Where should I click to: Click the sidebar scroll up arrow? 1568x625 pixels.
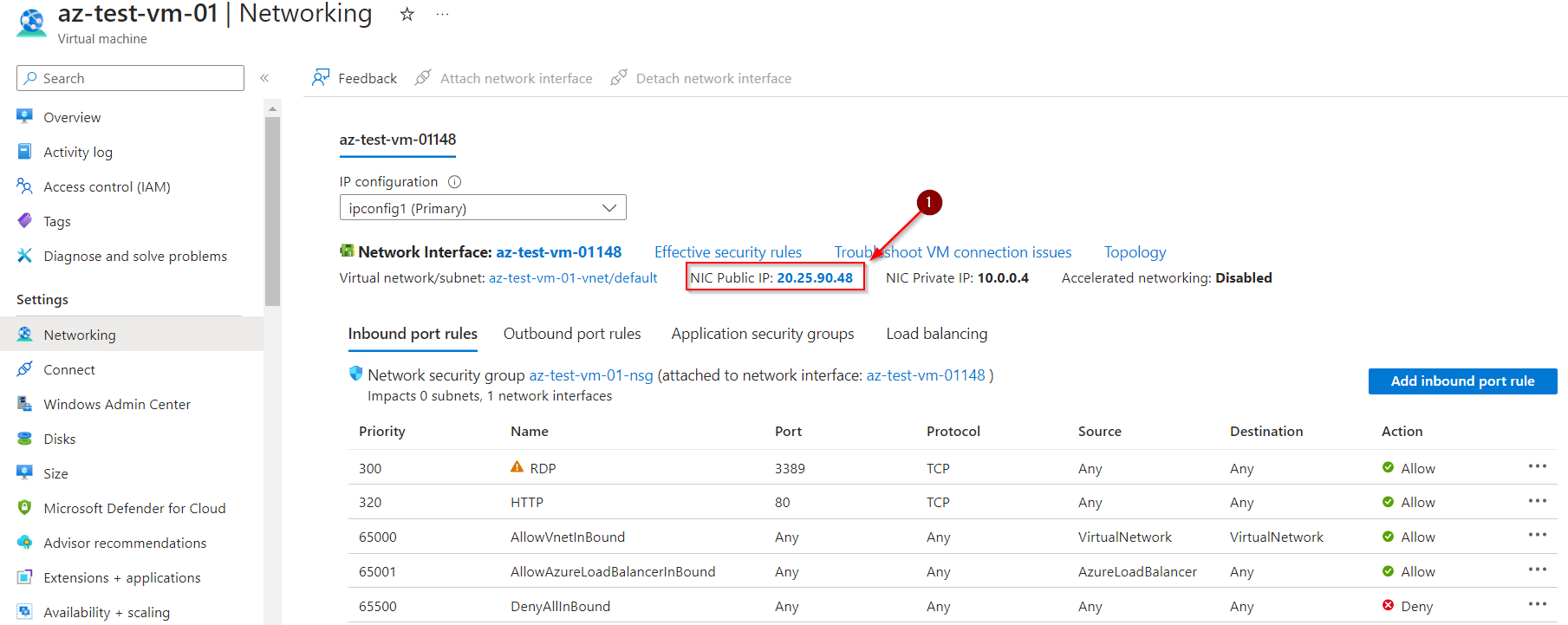pyautogui.click(x=273, y=108)
